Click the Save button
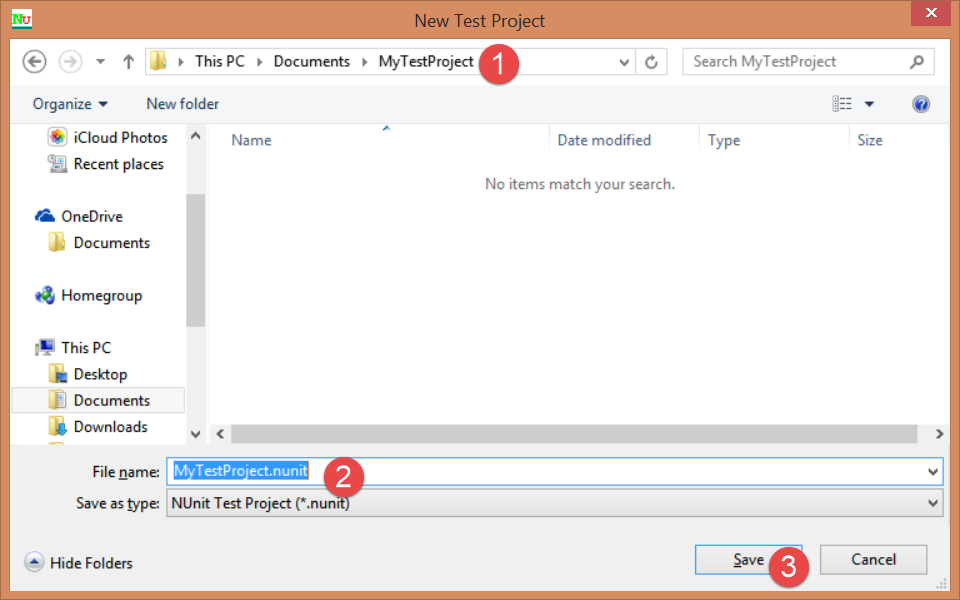 point(748,560)
